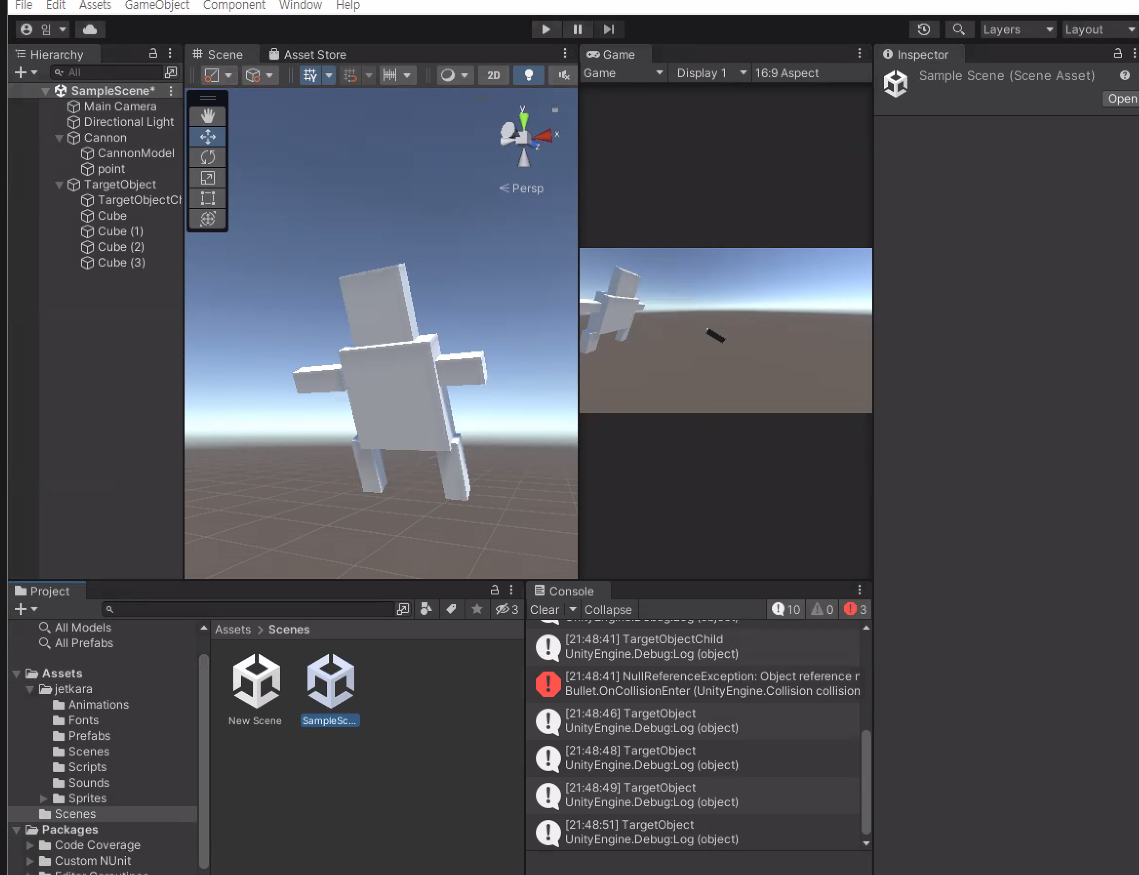This screenshot has width=1139, height=875.
Task: Select the Scale tool
Action: click(208, 178)
